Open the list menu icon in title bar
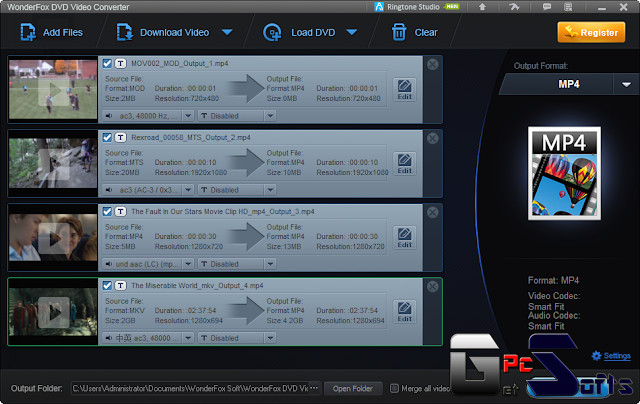The height and width of the screenshot is (404, 640). pos(568,7)
